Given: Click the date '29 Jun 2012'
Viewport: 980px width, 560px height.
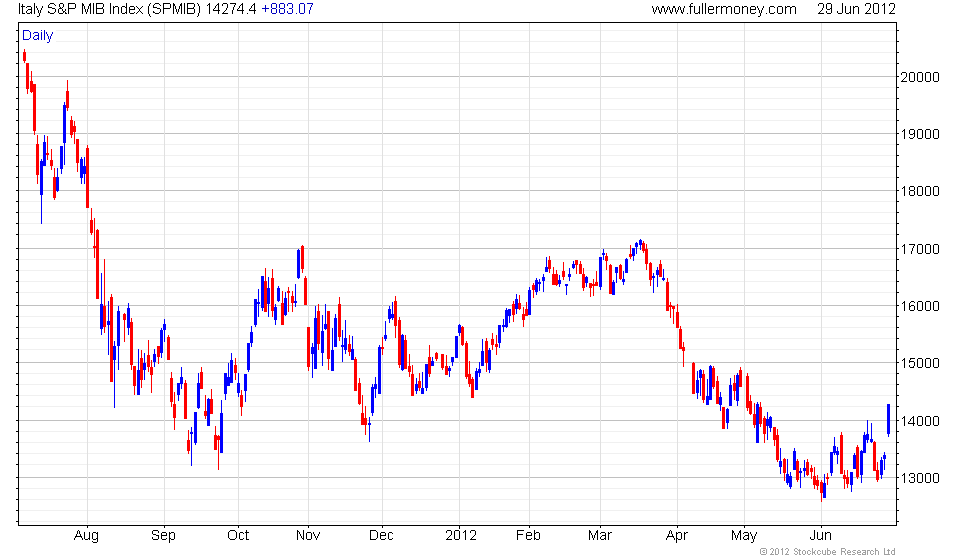Looking at the screenshot, I should (856, 9).
